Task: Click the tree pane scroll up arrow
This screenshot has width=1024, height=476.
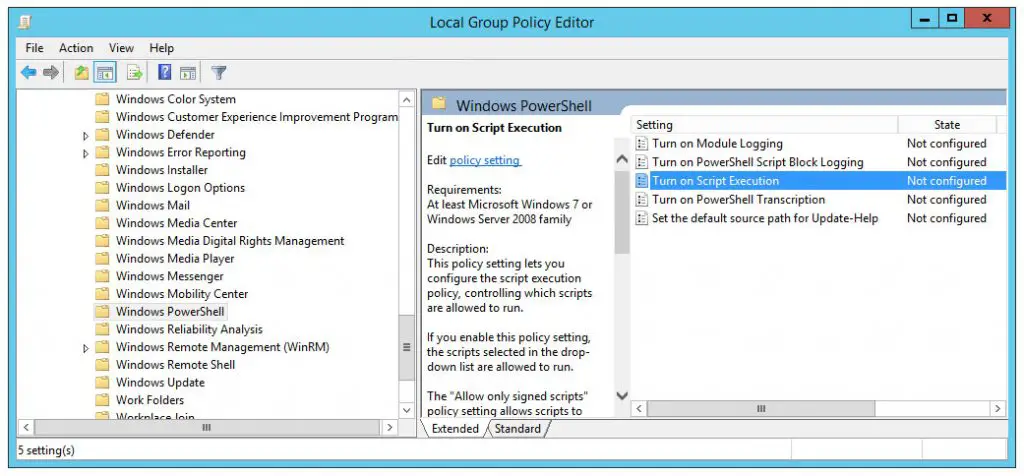Action: pos(406,100)
